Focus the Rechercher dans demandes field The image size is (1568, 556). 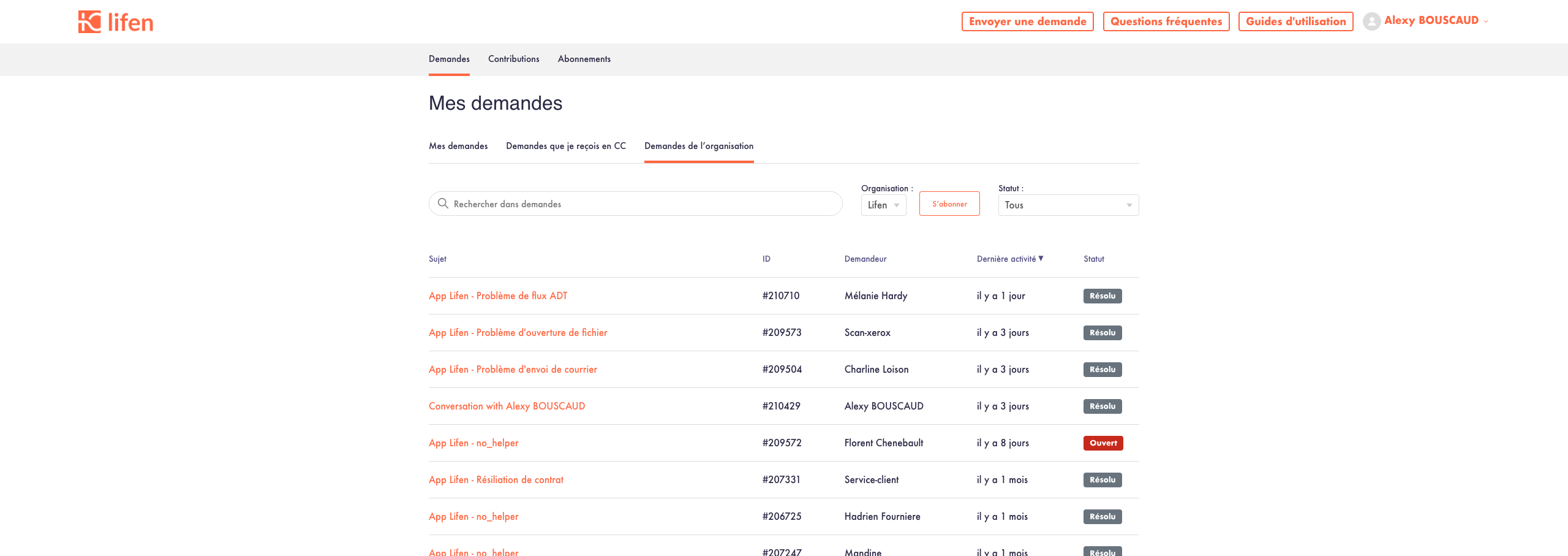click(643, 204)
